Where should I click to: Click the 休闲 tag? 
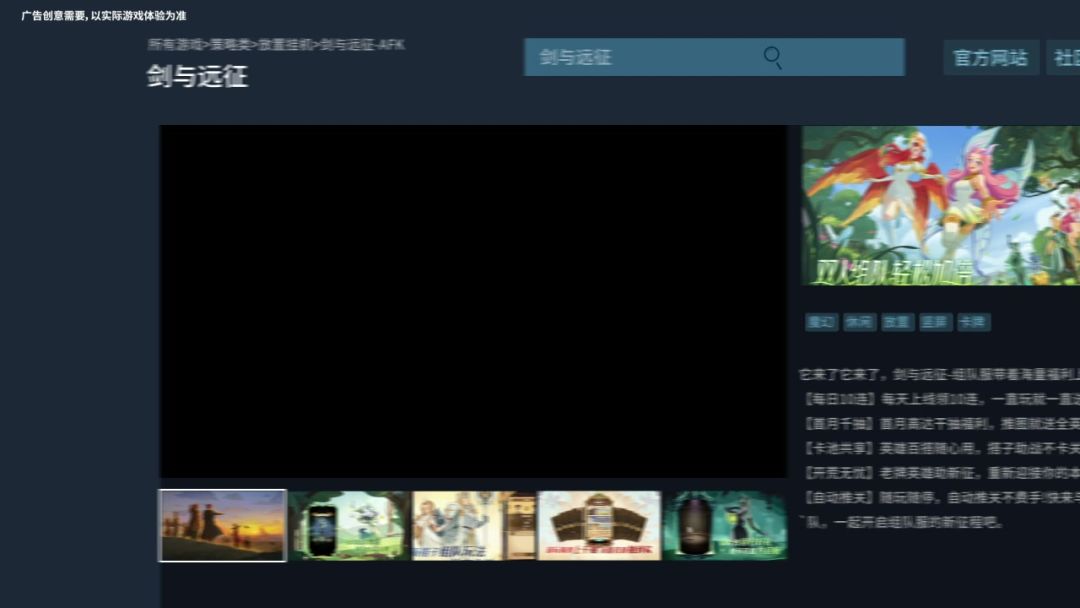pyautogui.click(x=860, y=322)
